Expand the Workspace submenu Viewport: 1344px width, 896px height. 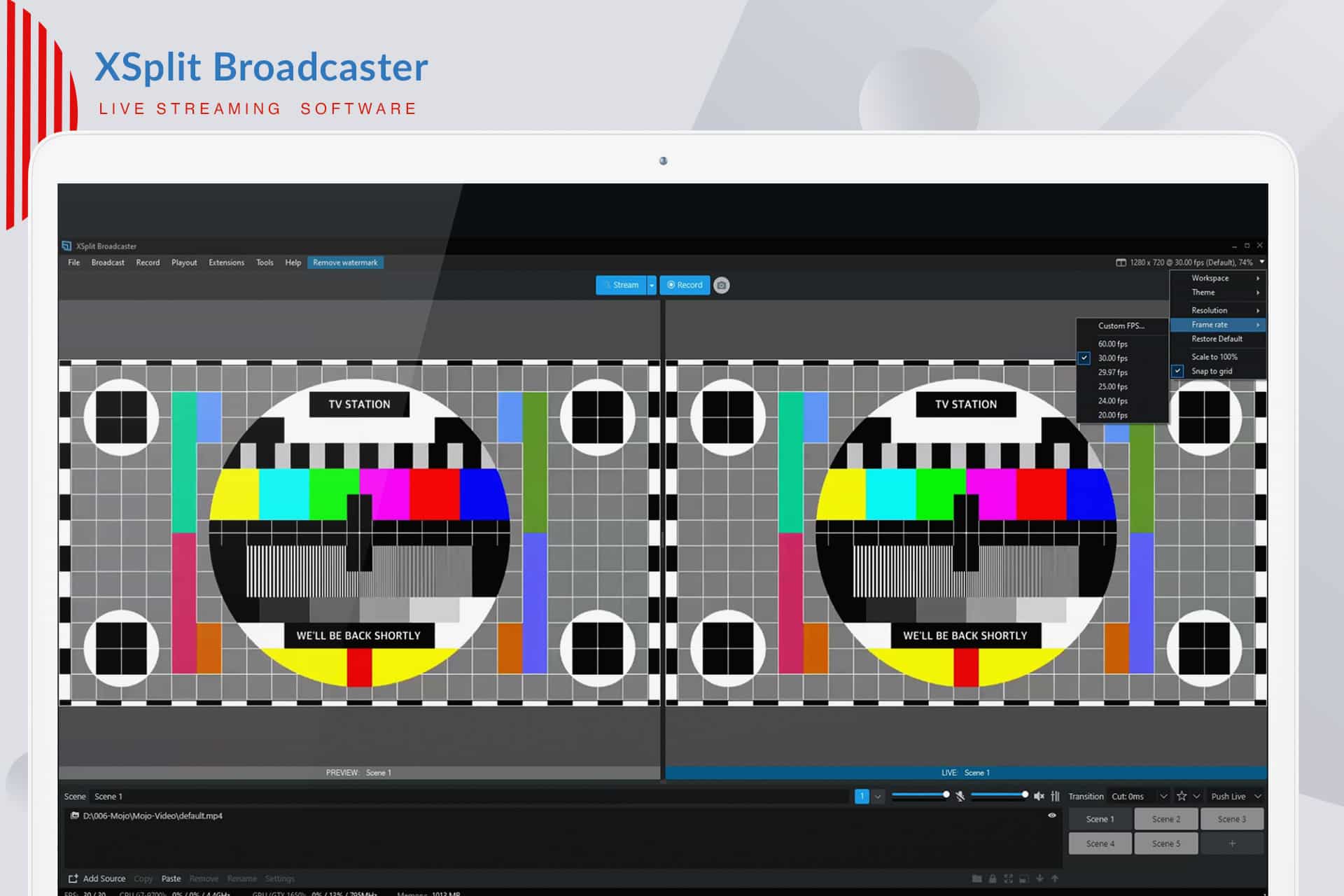[x=1218, y=278]
